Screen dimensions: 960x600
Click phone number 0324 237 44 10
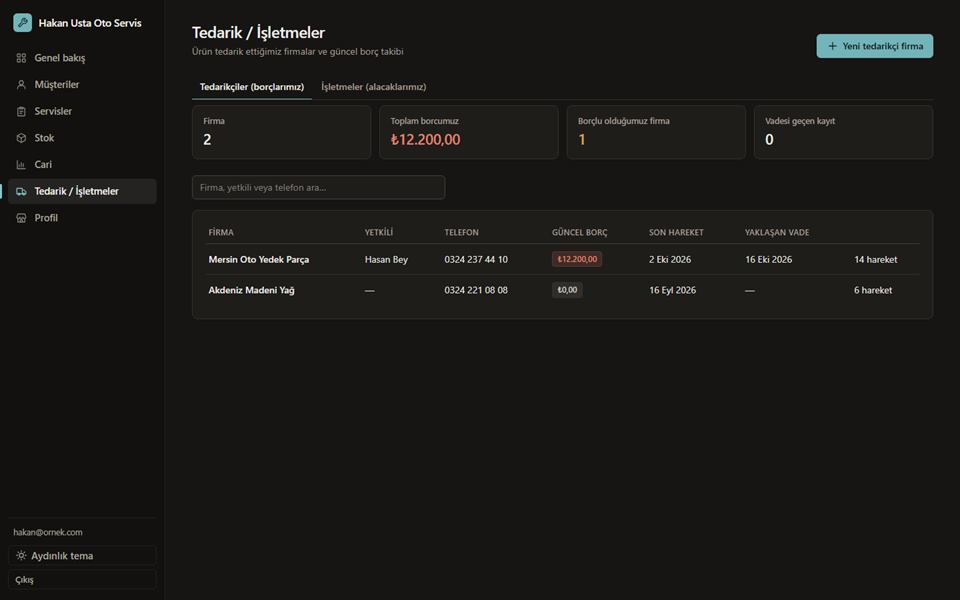(x=476, y=260)
